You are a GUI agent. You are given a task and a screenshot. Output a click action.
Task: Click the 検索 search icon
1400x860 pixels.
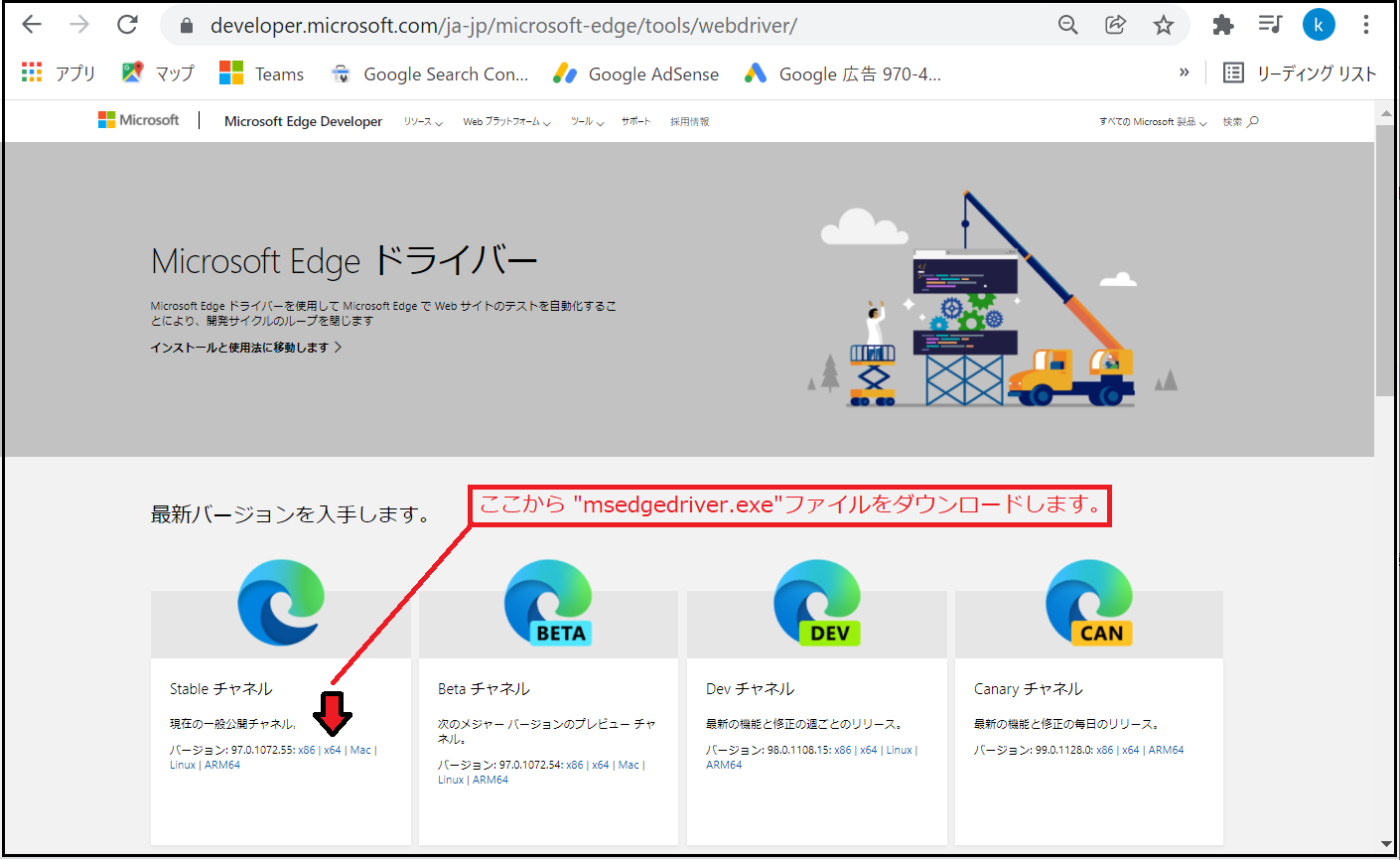click(1241, 121)
